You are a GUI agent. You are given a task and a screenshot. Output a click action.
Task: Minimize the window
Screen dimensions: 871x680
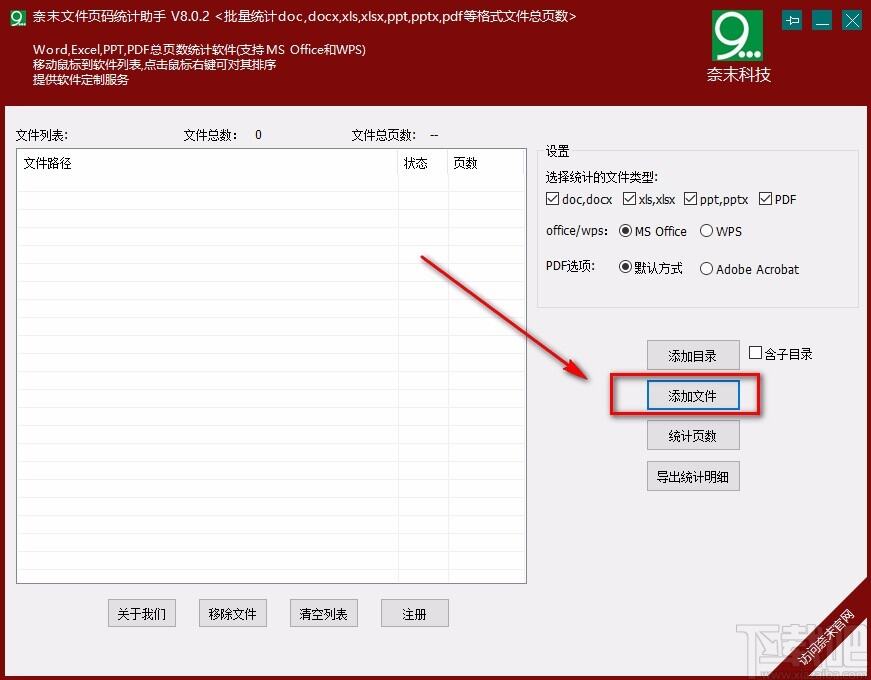point(822,21)
